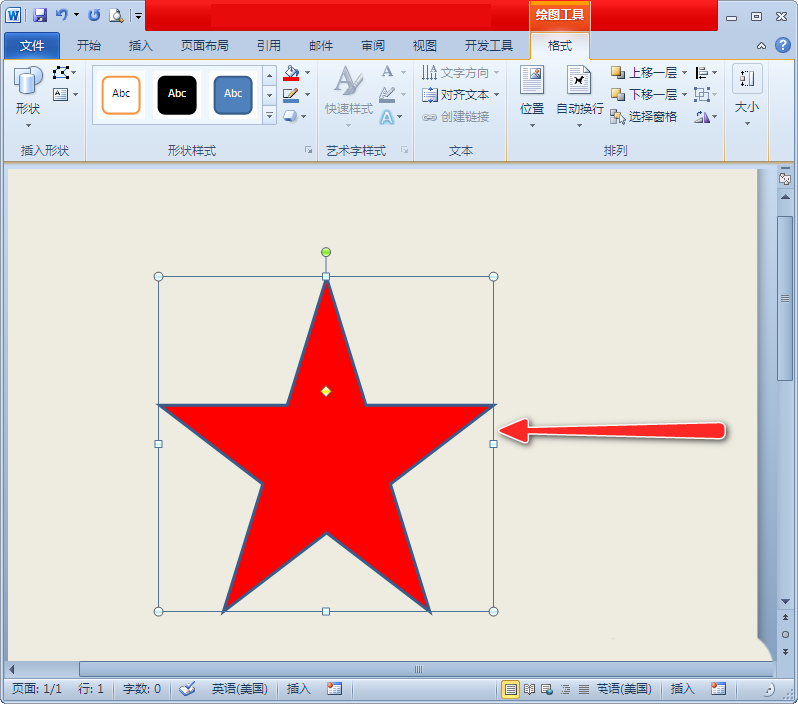Click the text outline icon
This screenshot has width=798, height=704.
(x=388, y=94)
